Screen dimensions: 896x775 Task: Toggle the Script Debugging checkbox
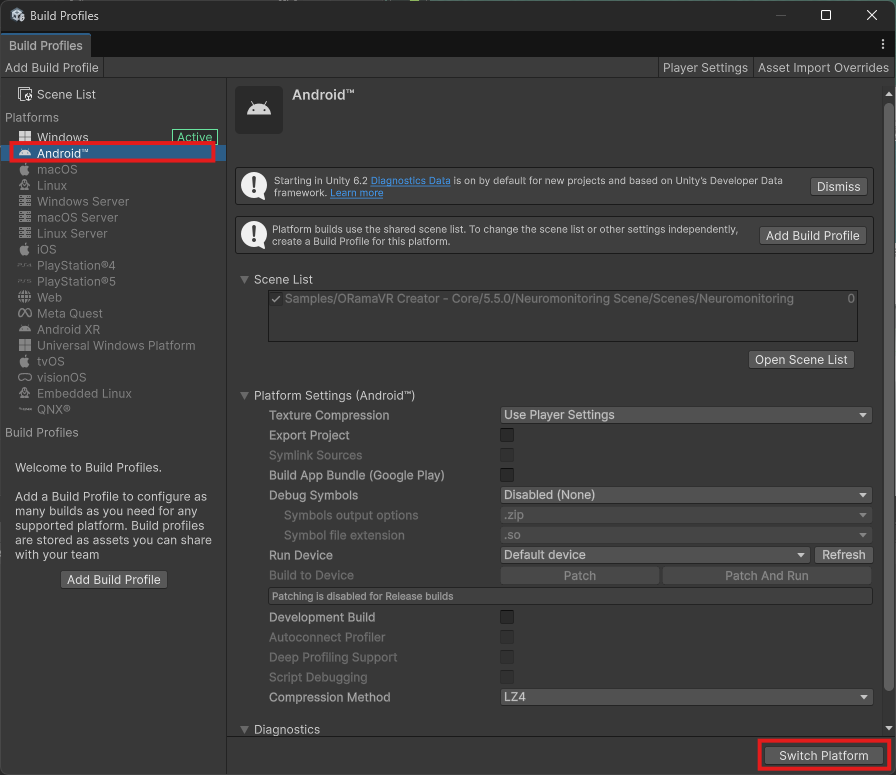pyautogui.click(x=507, y=677)
